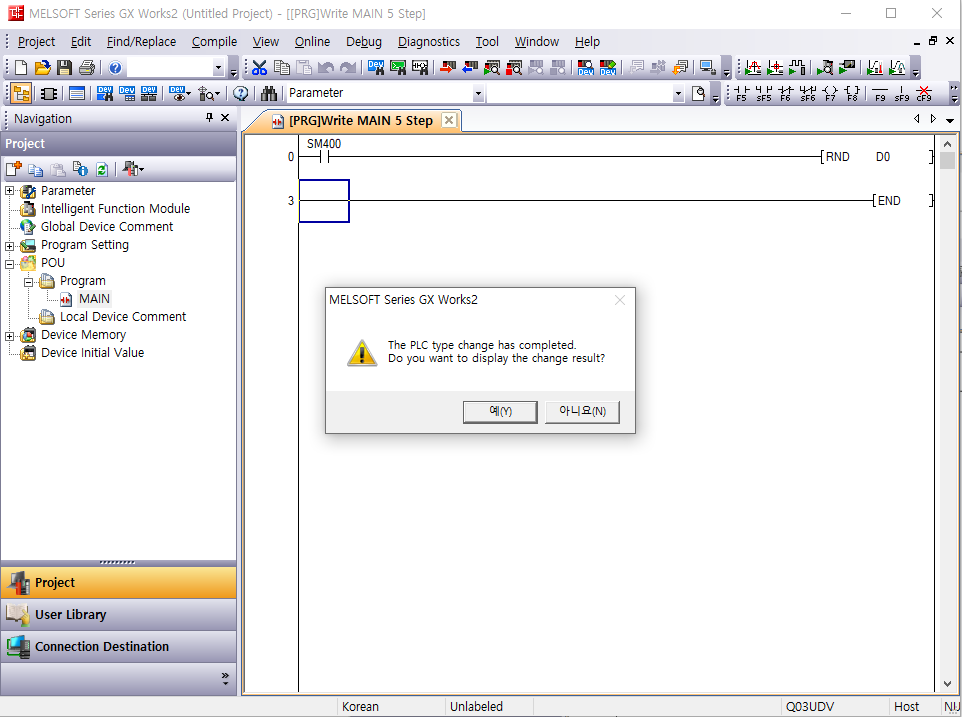Open the Project menu
Screen dimensions: 962x717
pos(36,42)
